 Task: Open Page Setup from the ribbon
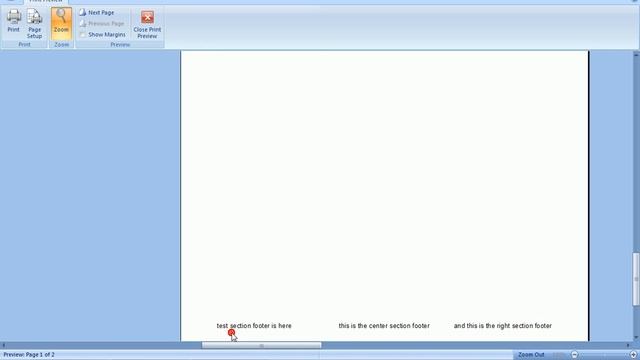click(x=34, y=24)
